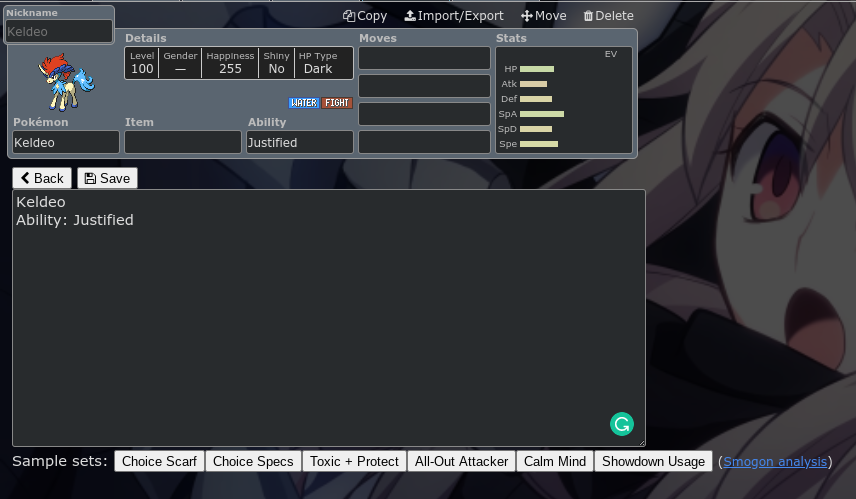Select the second empty move slot
856x499 pixels.
tap(424, 86)
